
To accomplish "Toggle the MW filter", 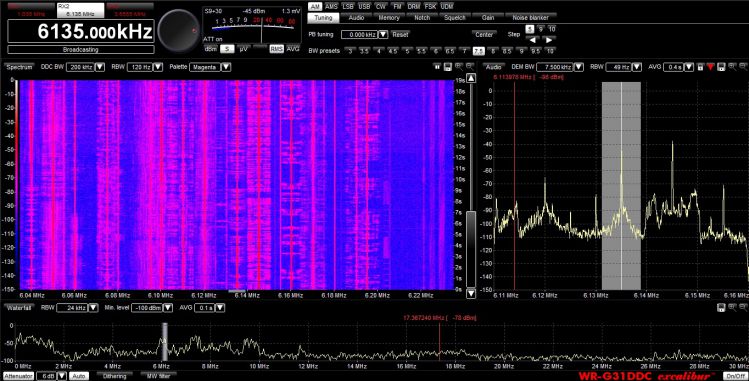I will [158, 376].
